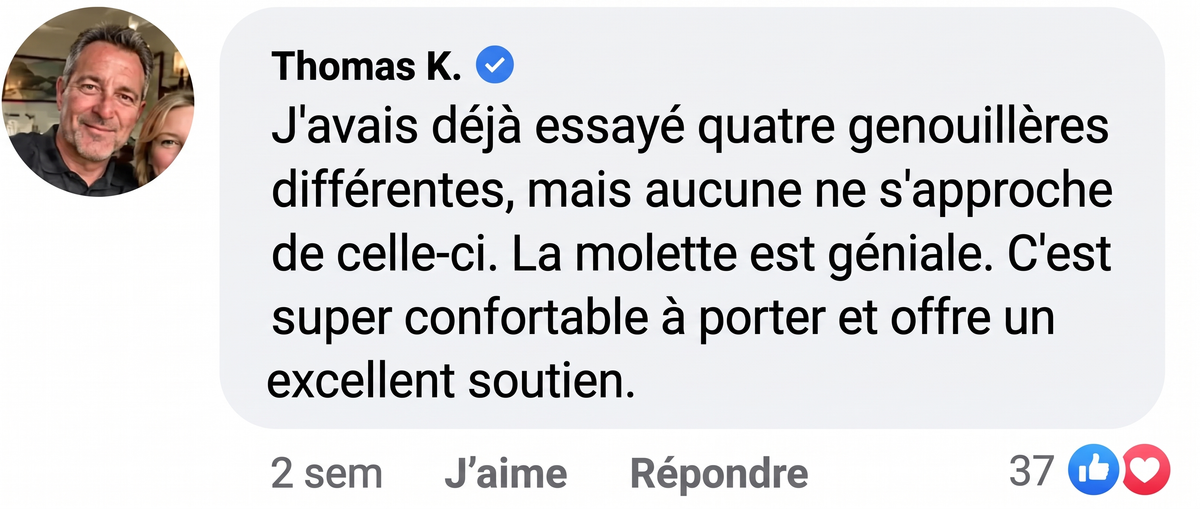Screen dimensions: 1200x509
Task: Click the phrase "excellent soutien."
Action: 451,381
